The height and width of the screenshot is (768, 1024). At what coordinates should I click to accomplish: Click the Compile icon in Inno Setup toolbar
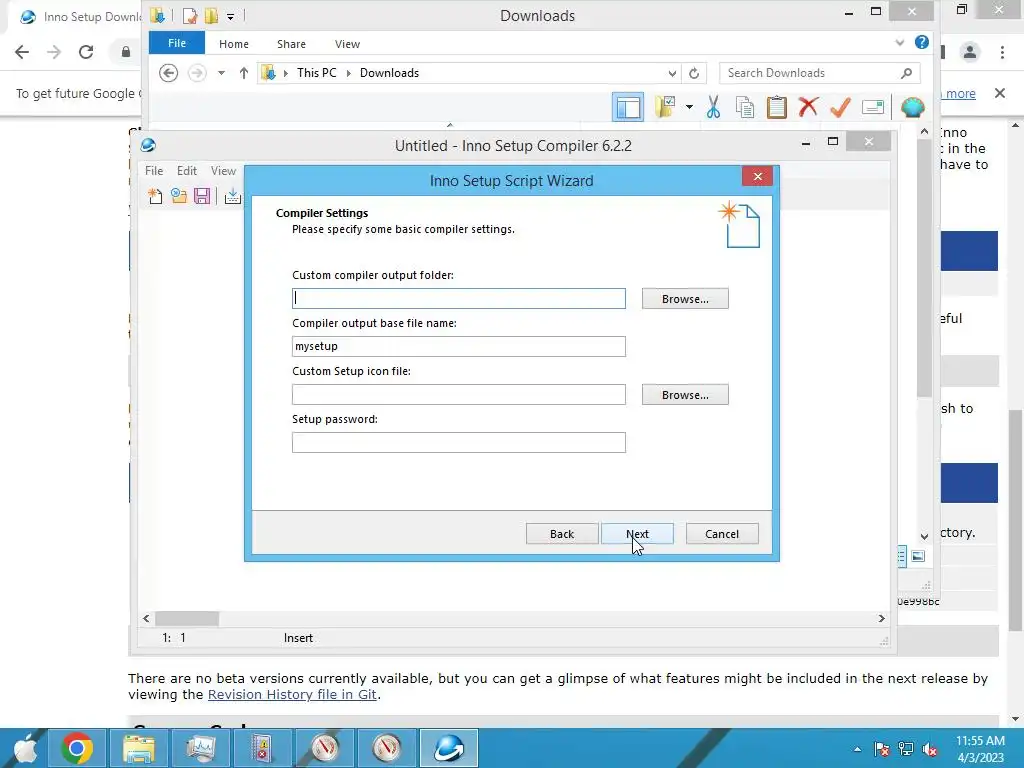[232, 195]
